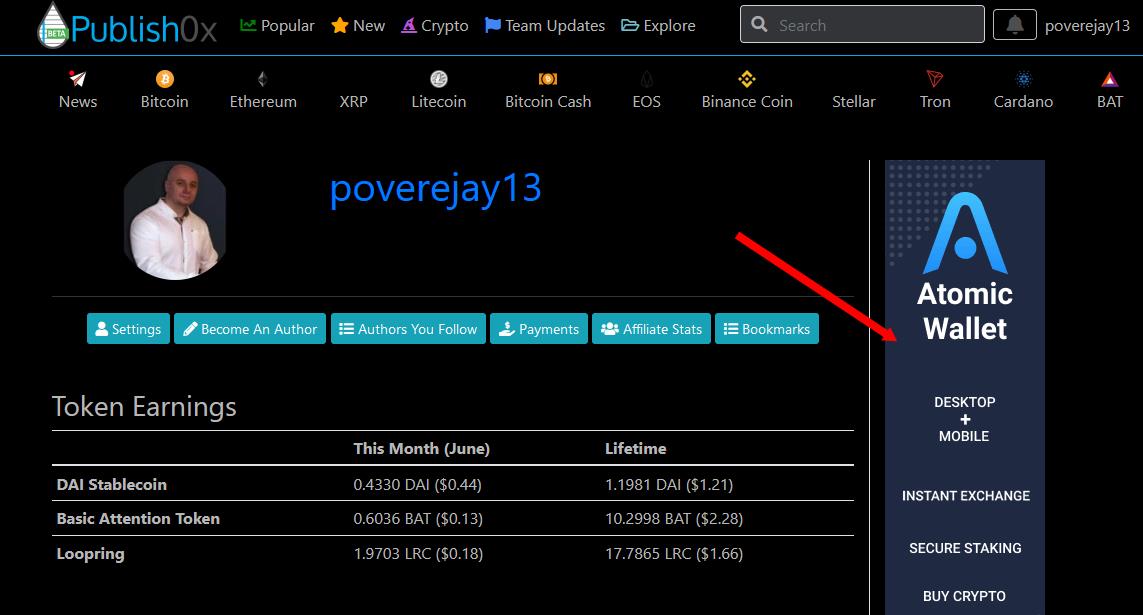Open the Popular section
Viewport: 1143px width, 615px height.
coord(278,26)
